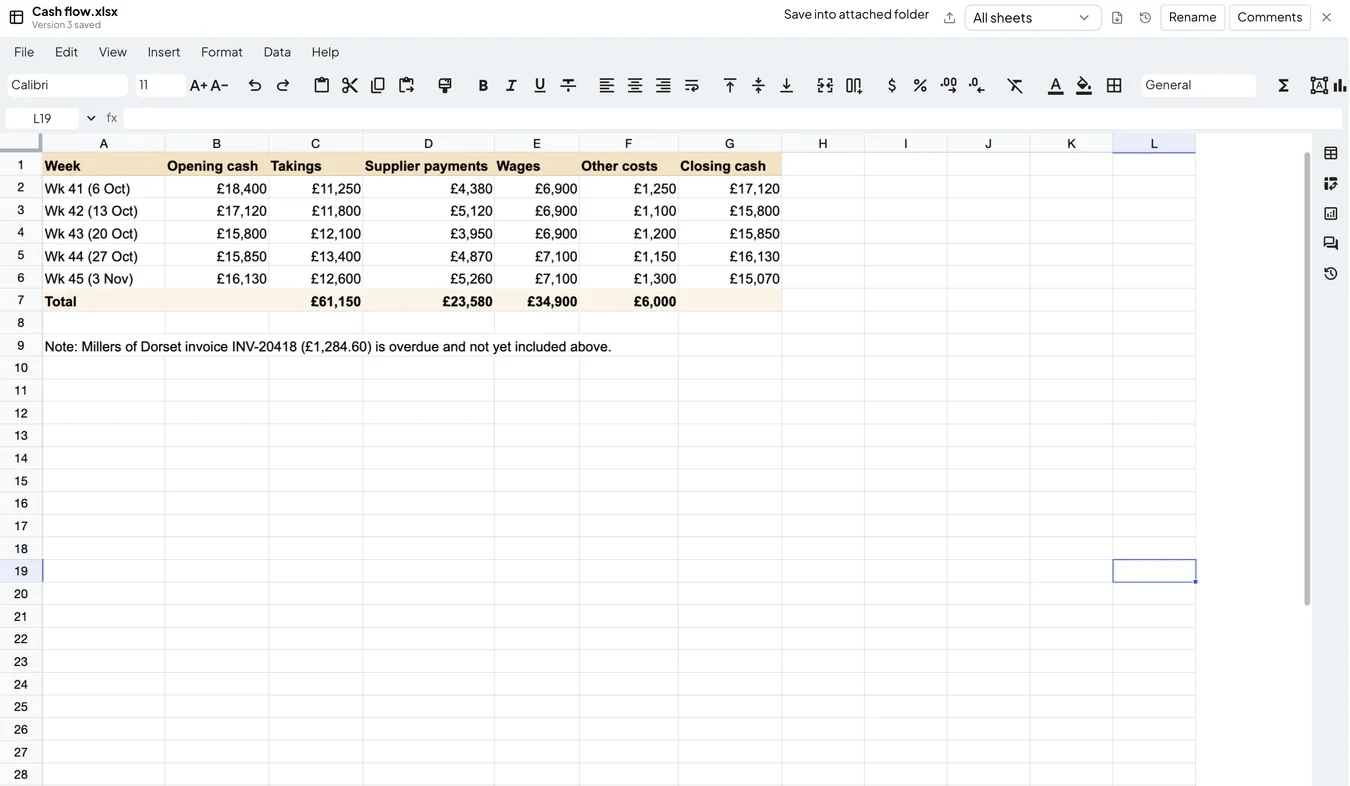
Task: Select the paint format roller icon
Action: click(445, 86)
